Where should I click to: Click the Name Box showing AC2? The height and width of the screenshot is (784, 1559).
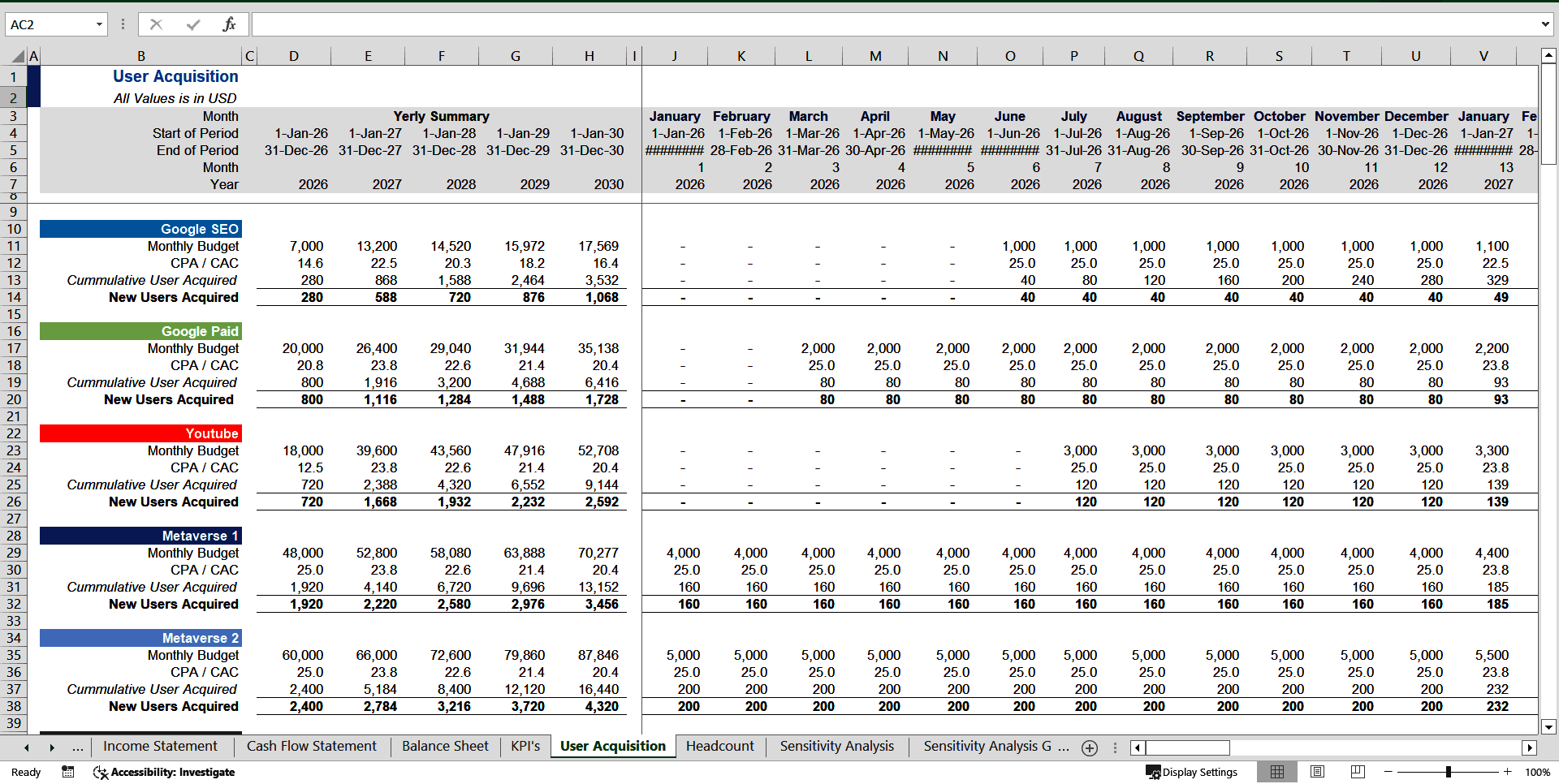pyautogui.click(x=49, y=24)
